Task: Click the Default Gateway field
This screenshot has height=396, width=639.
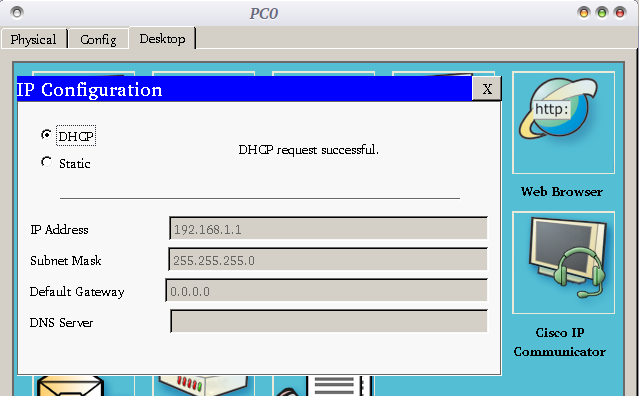Action: (x=326, y=290)
